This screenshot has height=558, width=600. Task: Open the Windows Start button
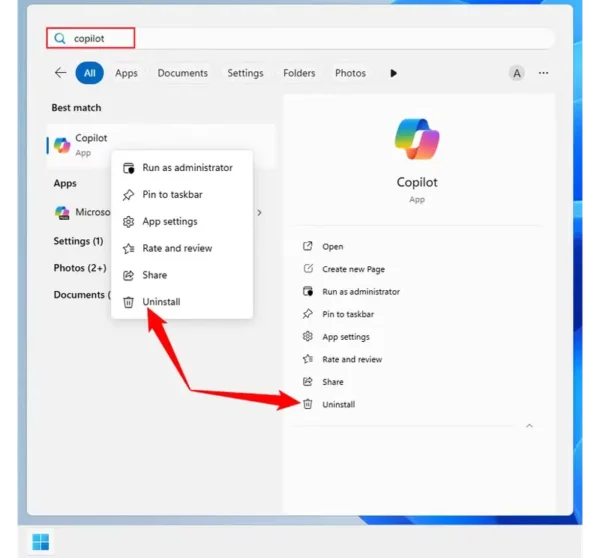[41, 542]
